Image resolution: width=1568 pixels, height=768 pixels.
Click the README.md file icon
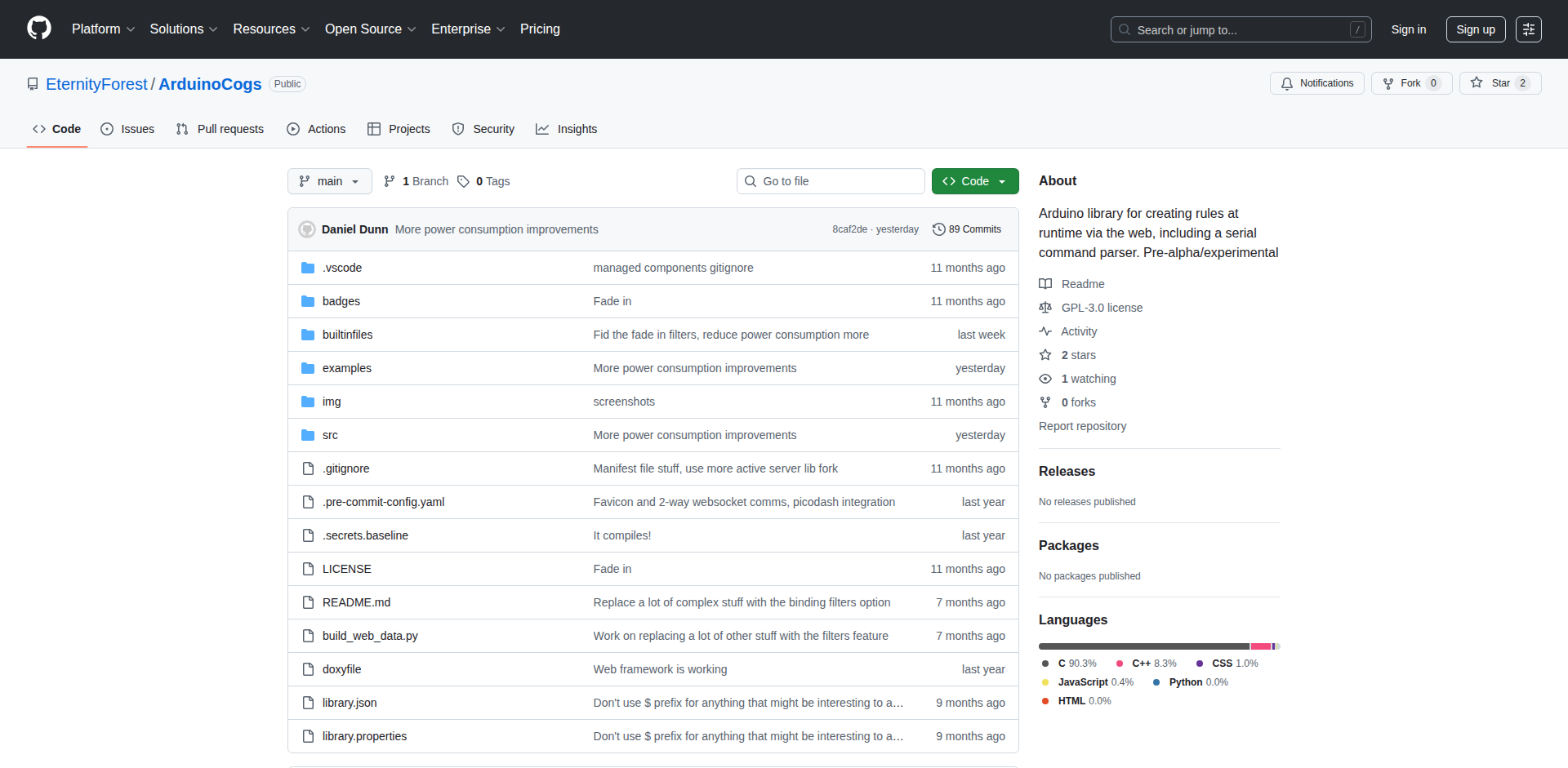308,602
